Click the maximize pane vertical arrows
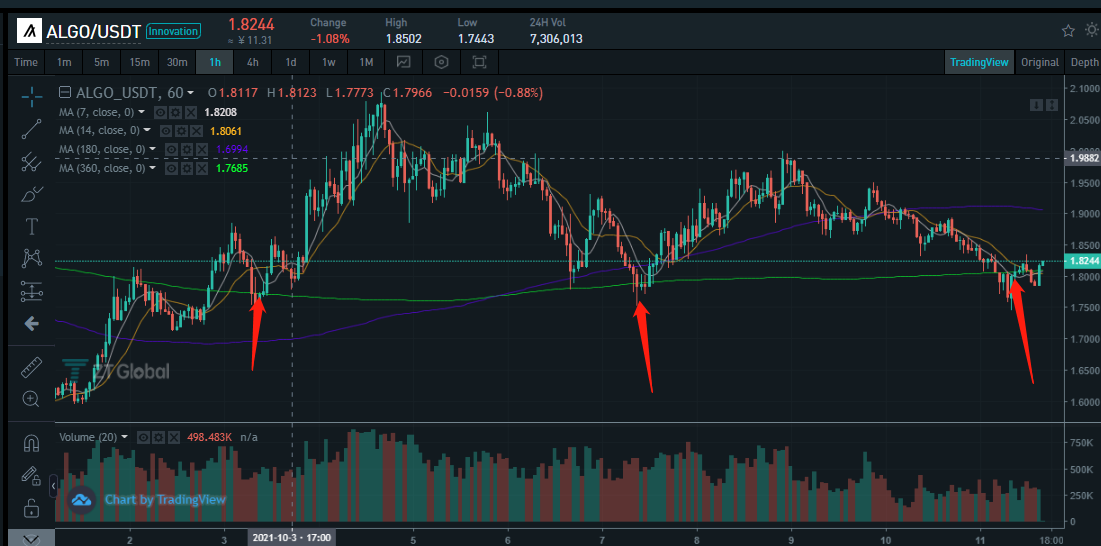 coord(1051,105)
